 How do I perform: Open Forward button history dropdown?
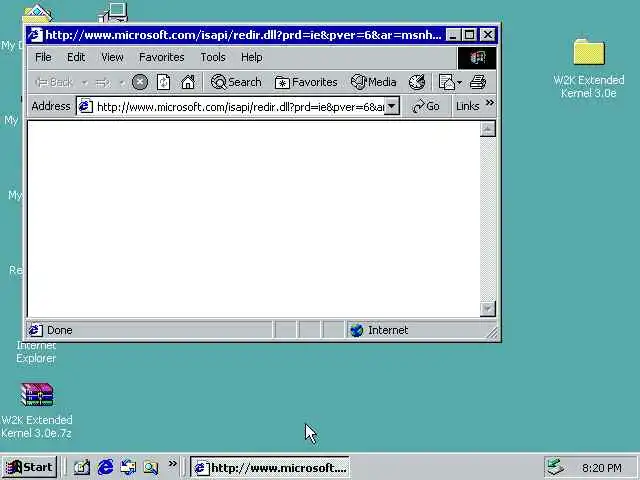click(x=122, y=83)
